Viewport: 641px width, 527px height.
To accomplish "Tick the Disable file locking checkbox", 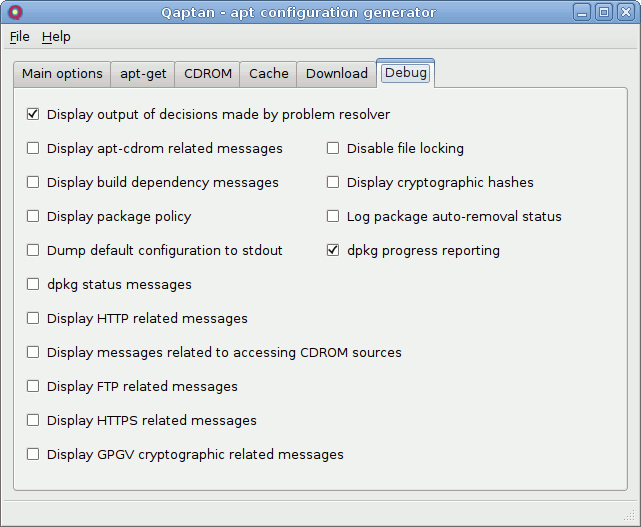I will click(x=333, y=148).
